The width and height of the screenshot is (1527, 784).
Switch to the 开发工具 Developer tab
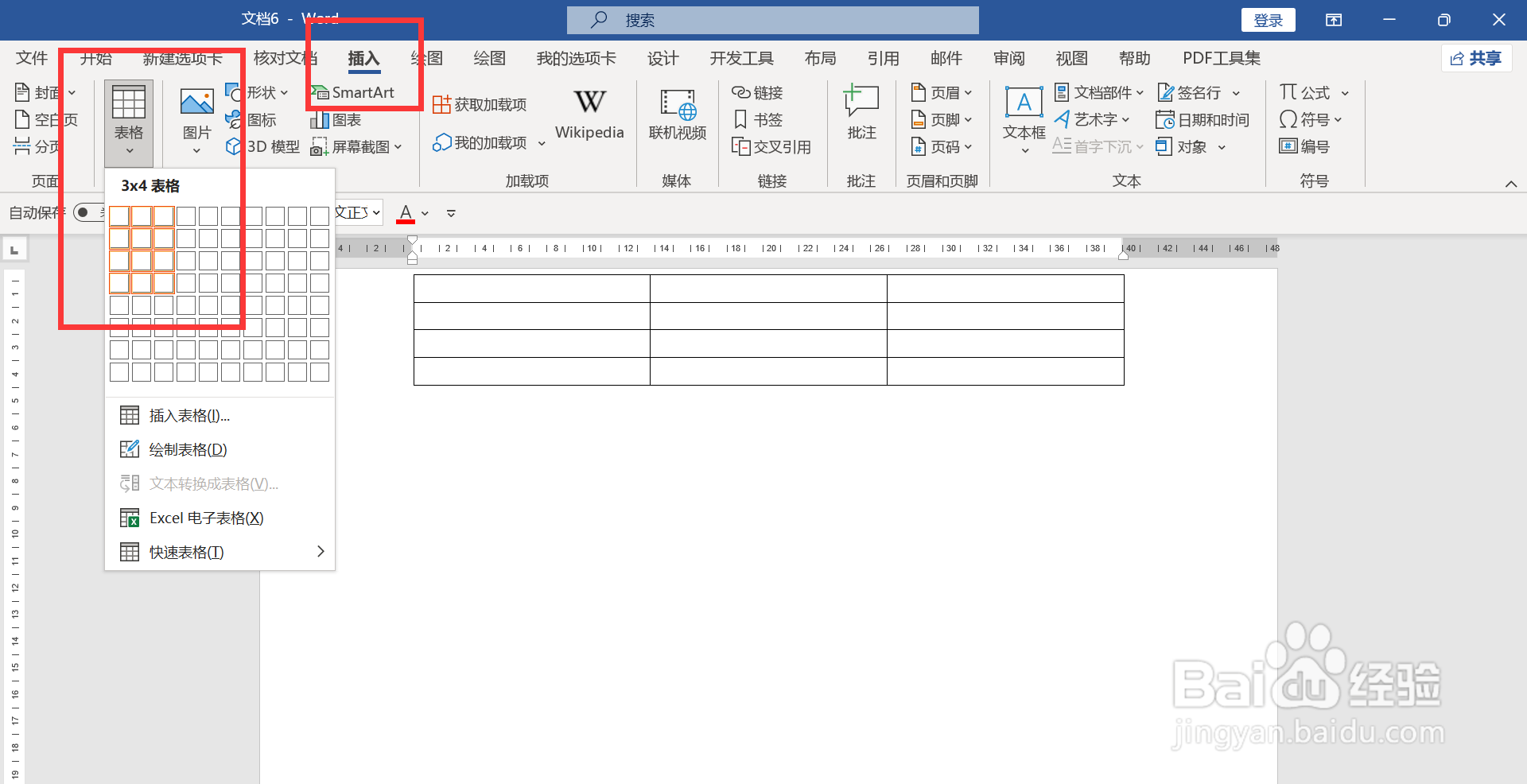[741, 58]
